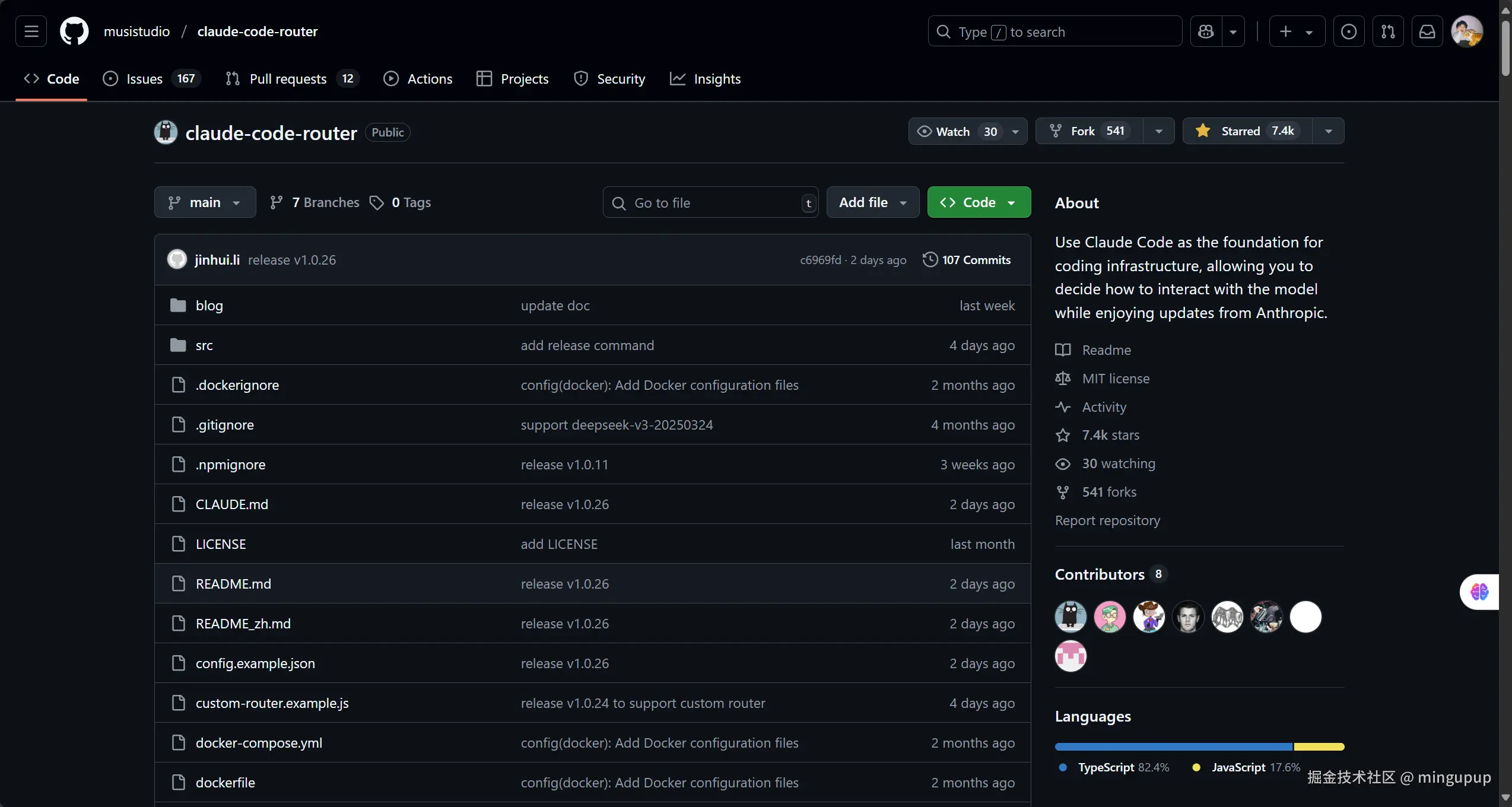Image resolution: width=1512 pixels, height=807 pixels.
Task: Open the pink-haired contributor avatar
Action: pyautogui.click(x=1110, y=617)
